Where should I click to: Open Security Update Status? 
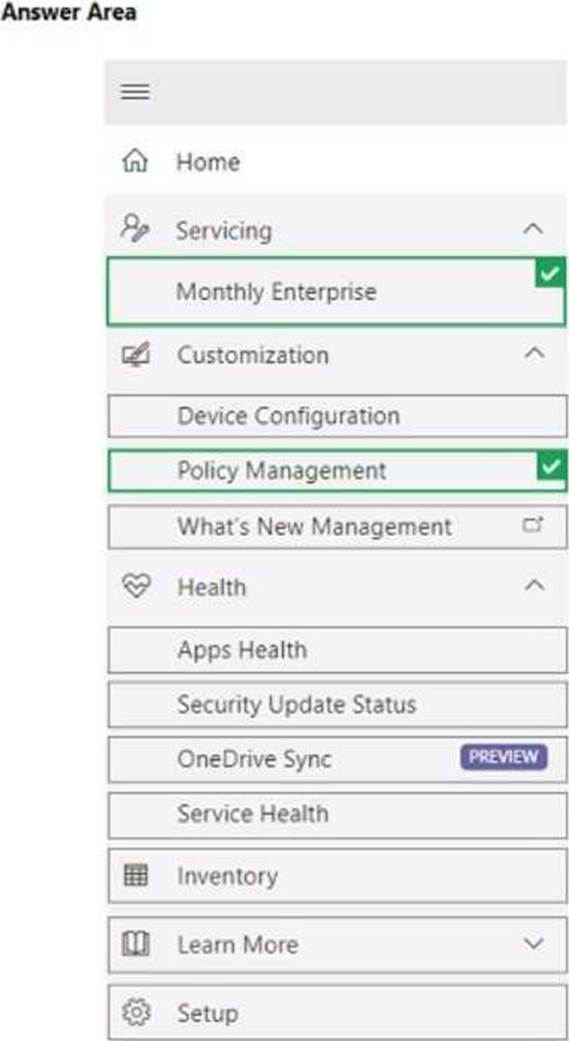coord(338,704)
